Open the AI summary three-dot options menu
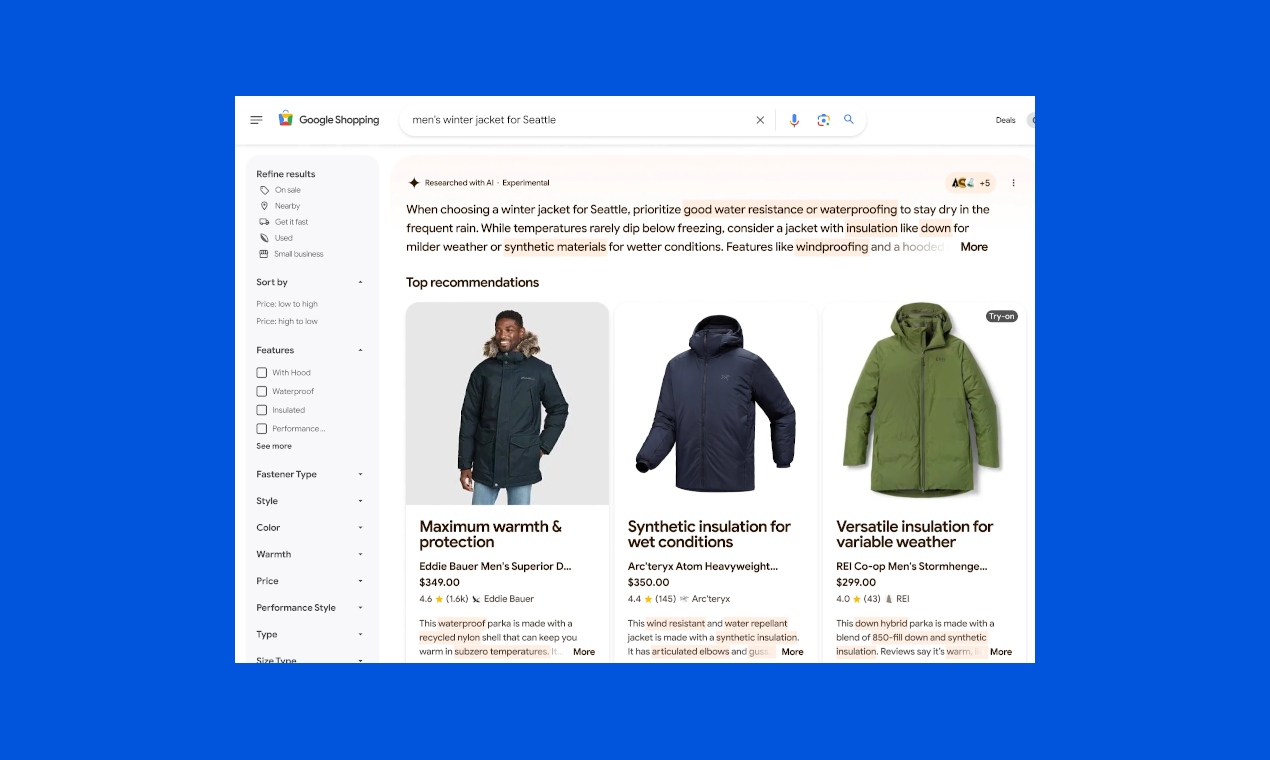Viewport: 1270px width, 760px height. [x=1013, y=182]
